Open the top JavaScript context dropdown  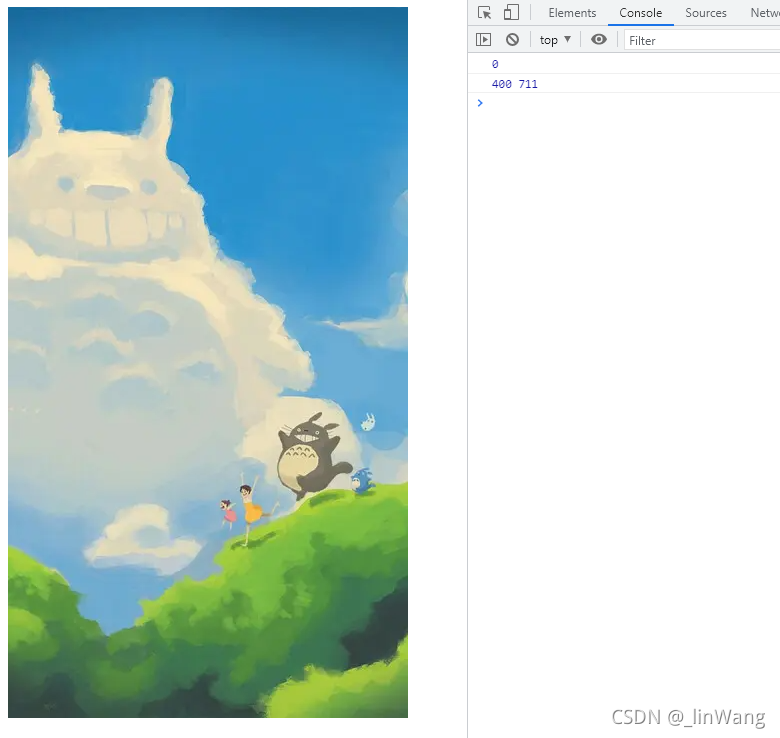coord(555,40)
